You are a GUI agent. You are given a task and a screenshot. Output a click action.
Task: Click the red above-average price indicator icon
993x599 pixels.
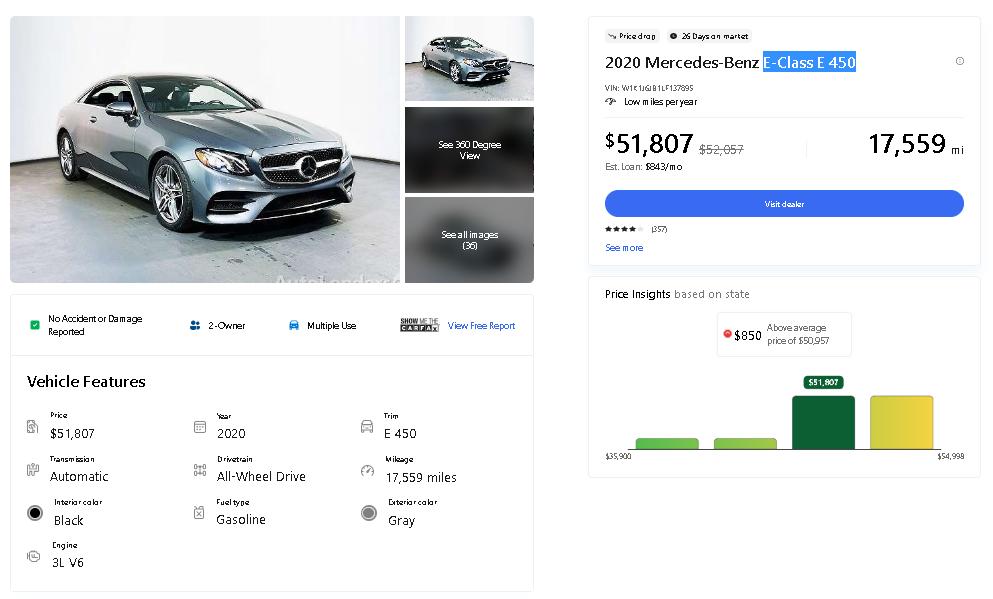(x=727, y=334)
